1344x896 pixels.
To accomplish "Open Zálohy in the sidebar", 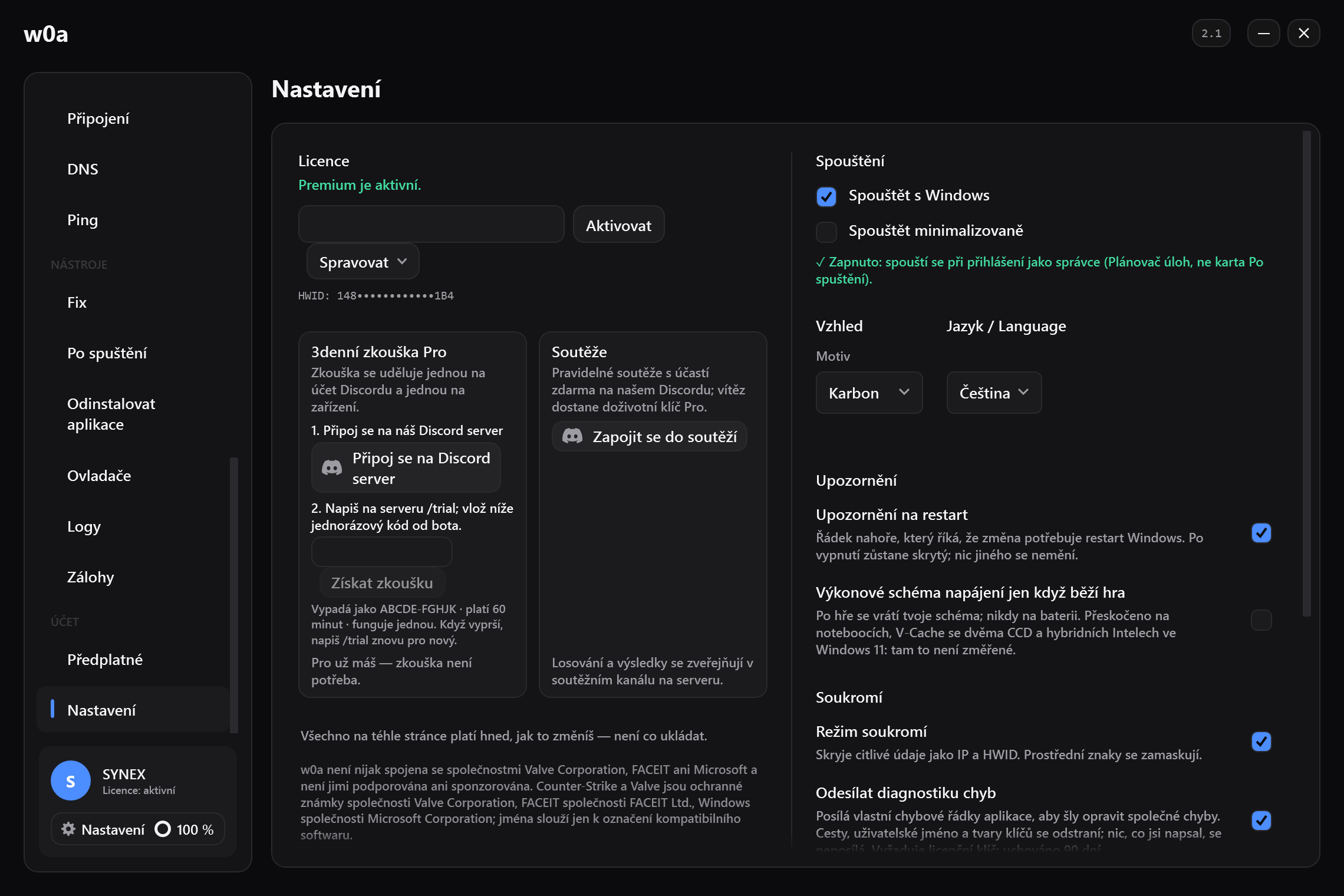I will pyautogui.click(x=133, y=577).
